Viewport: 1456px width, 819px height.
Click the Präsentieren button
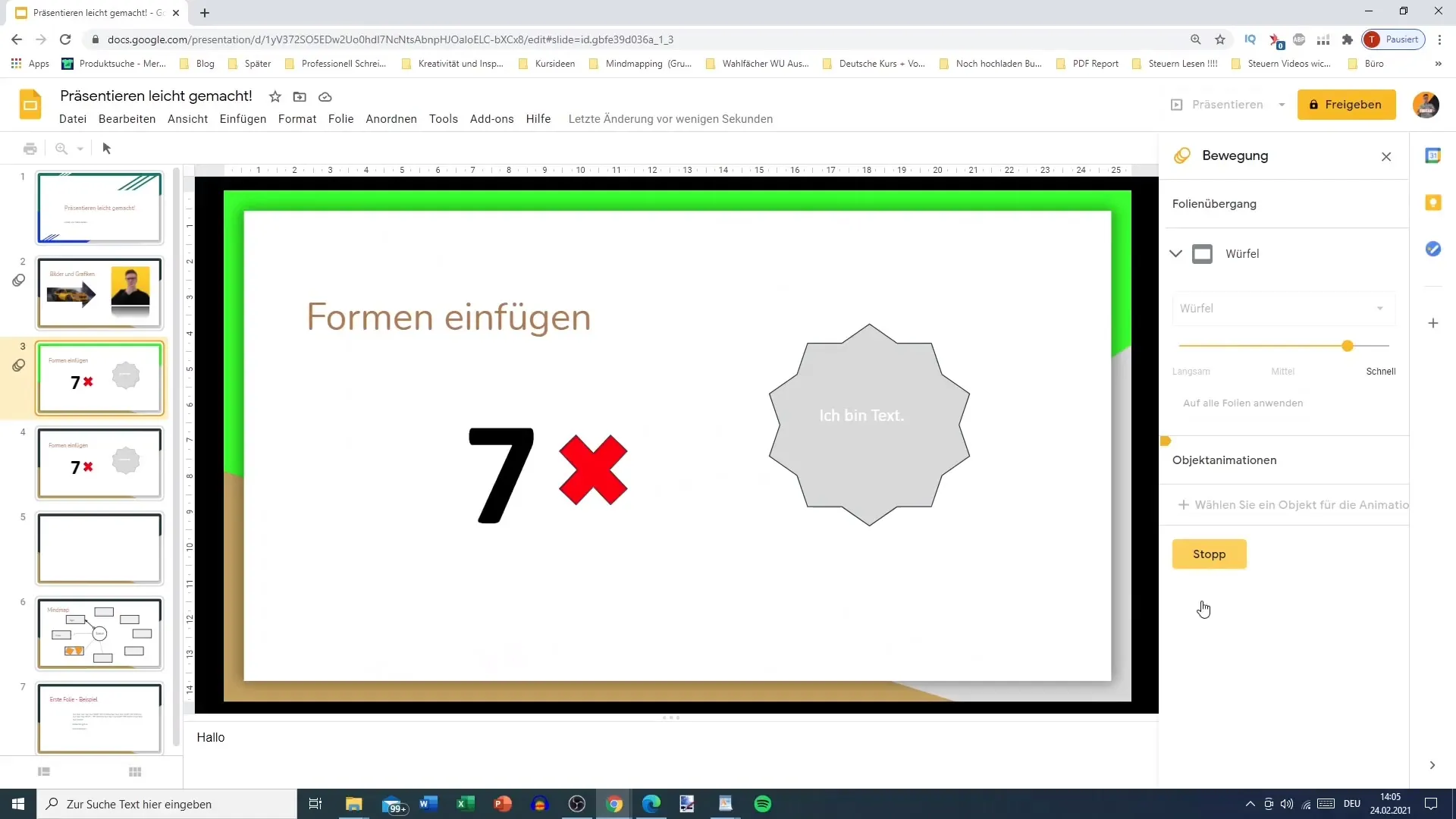(x=1216, y=105)
